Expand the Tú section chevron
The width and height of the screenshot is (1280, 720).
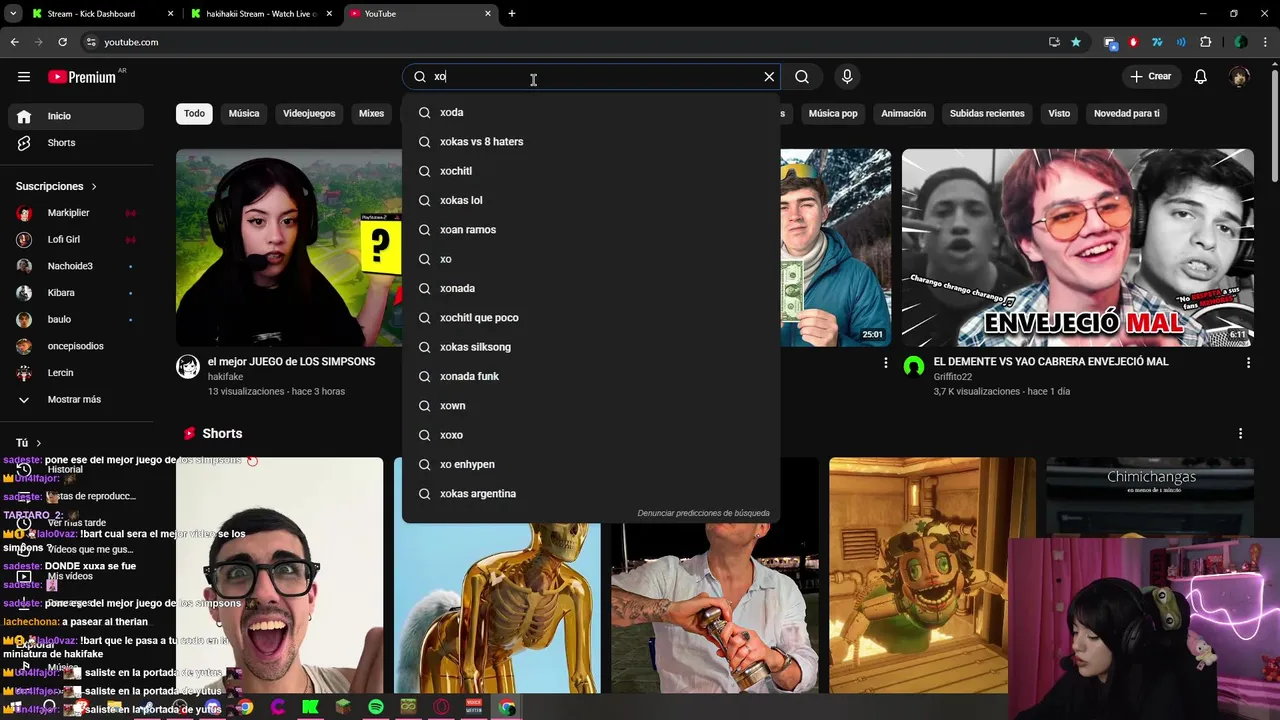[x=39, y=443]
